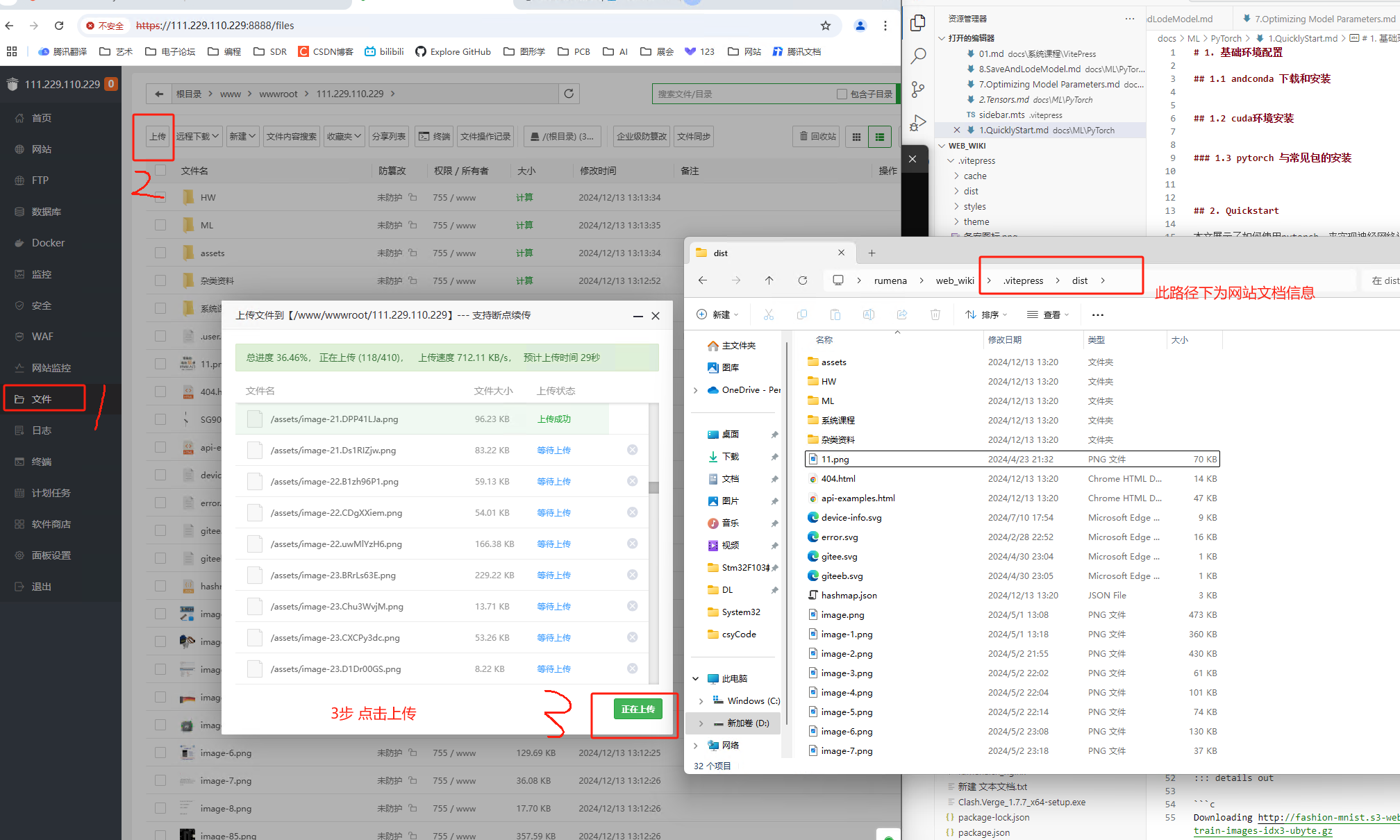Open the 收藏夹 dropdown
1400x840 pixels.
point(344,137)
